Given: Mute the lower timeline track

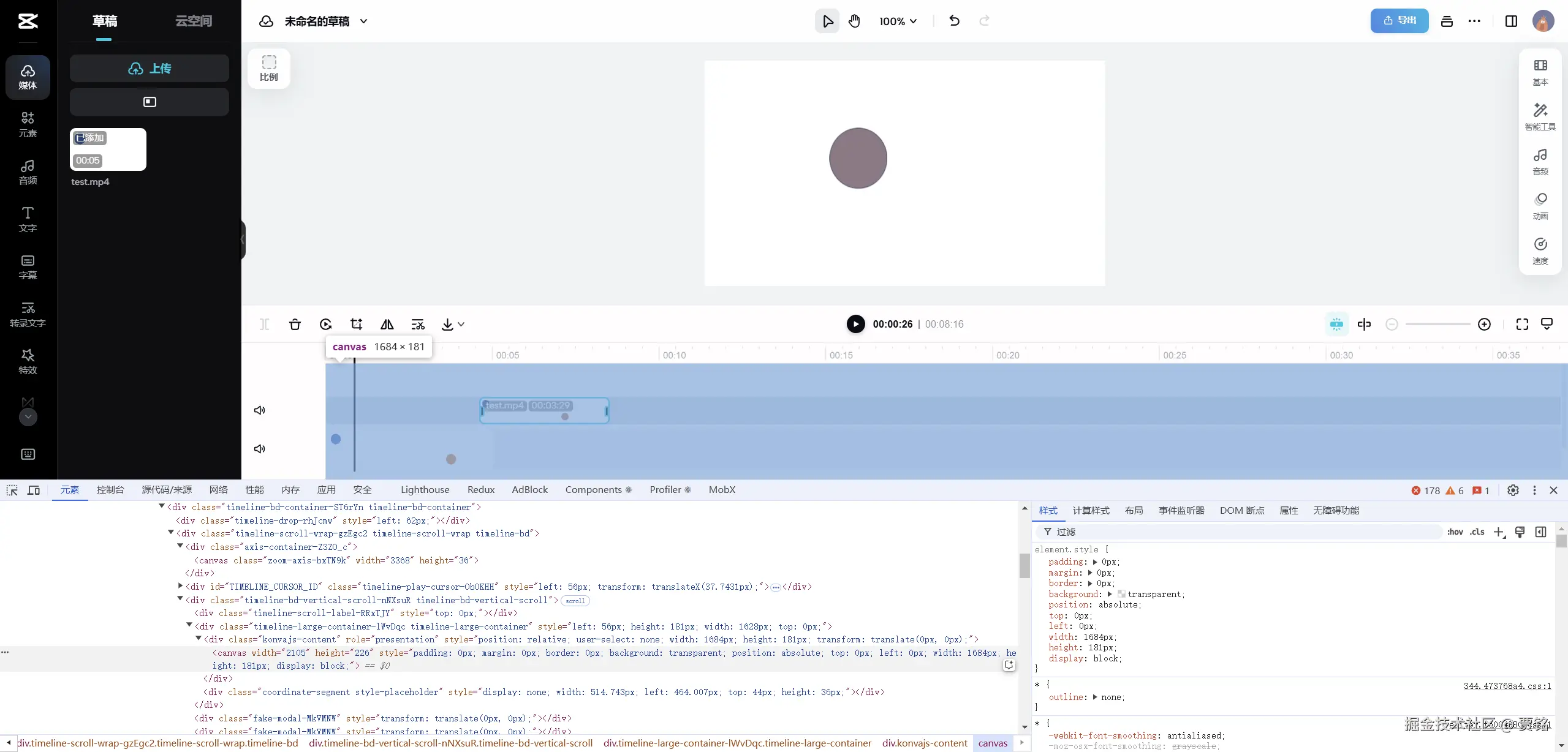Looking at the screenshot, I should pos(259,448).
